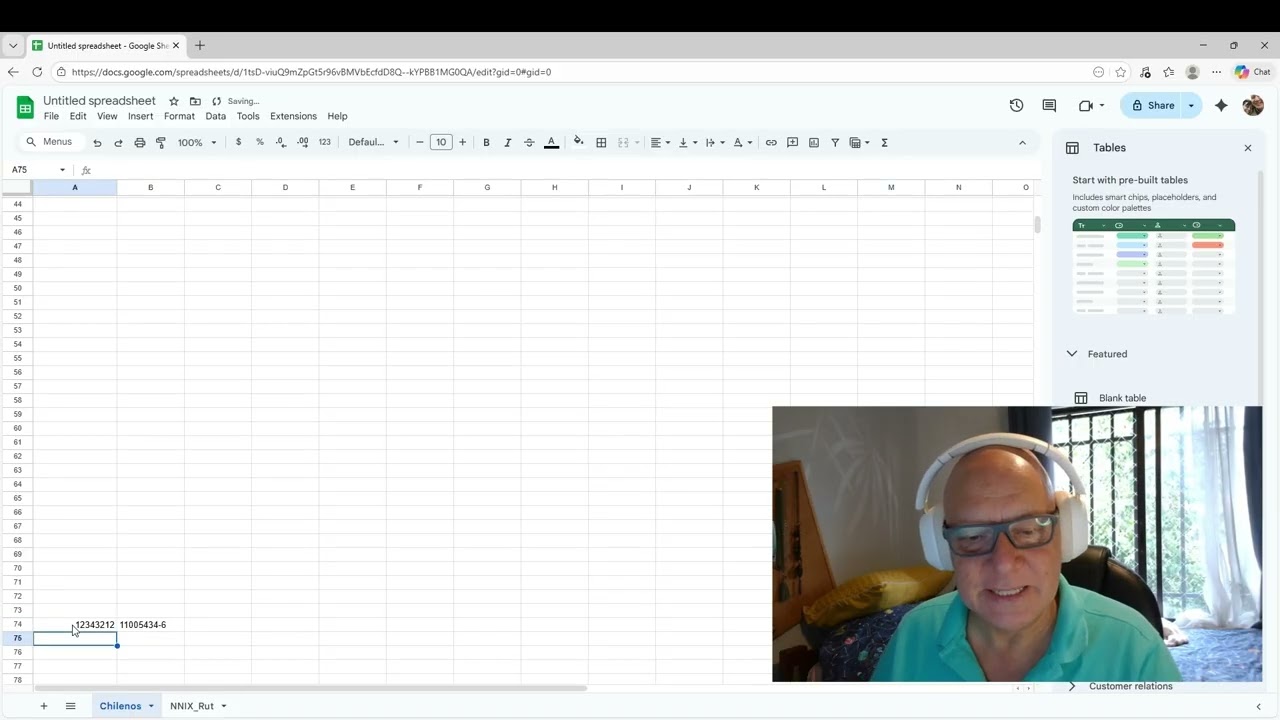Screen dimensions: 1280x720
Task: Show all comments icon
Action: click(1049, 105)
